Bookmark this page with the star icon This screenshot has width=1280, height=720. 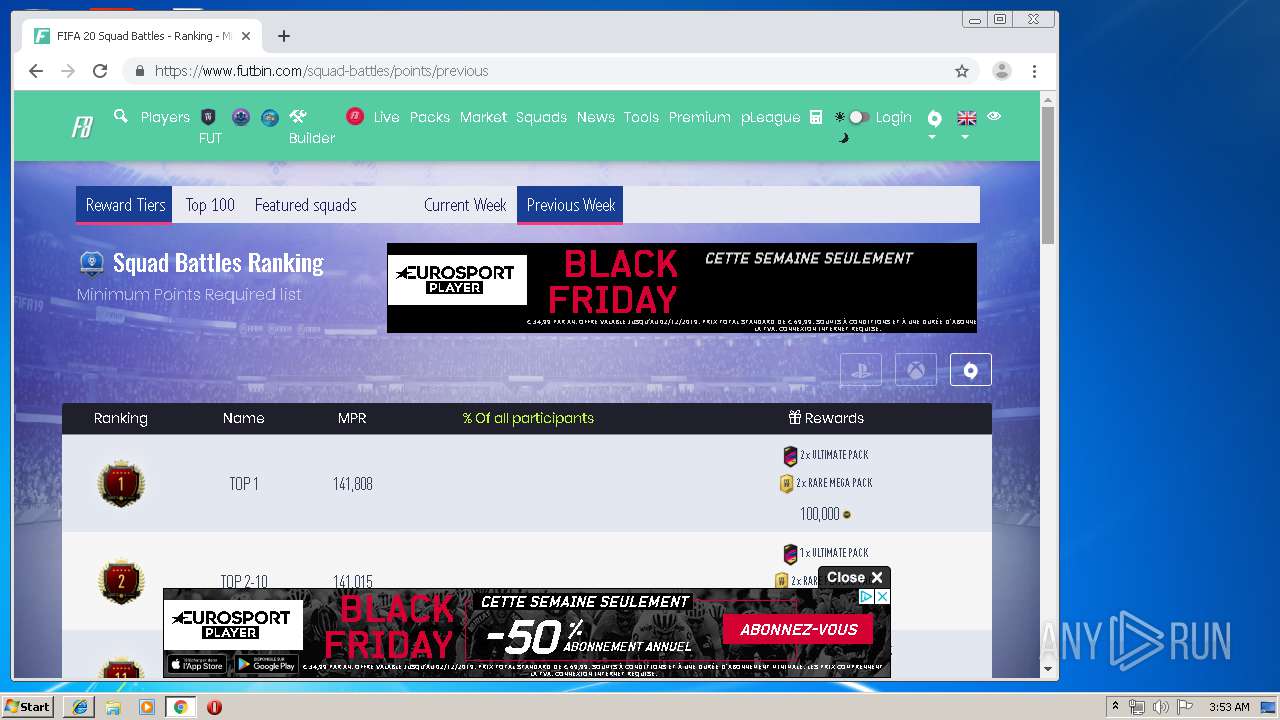pos(962,71)
